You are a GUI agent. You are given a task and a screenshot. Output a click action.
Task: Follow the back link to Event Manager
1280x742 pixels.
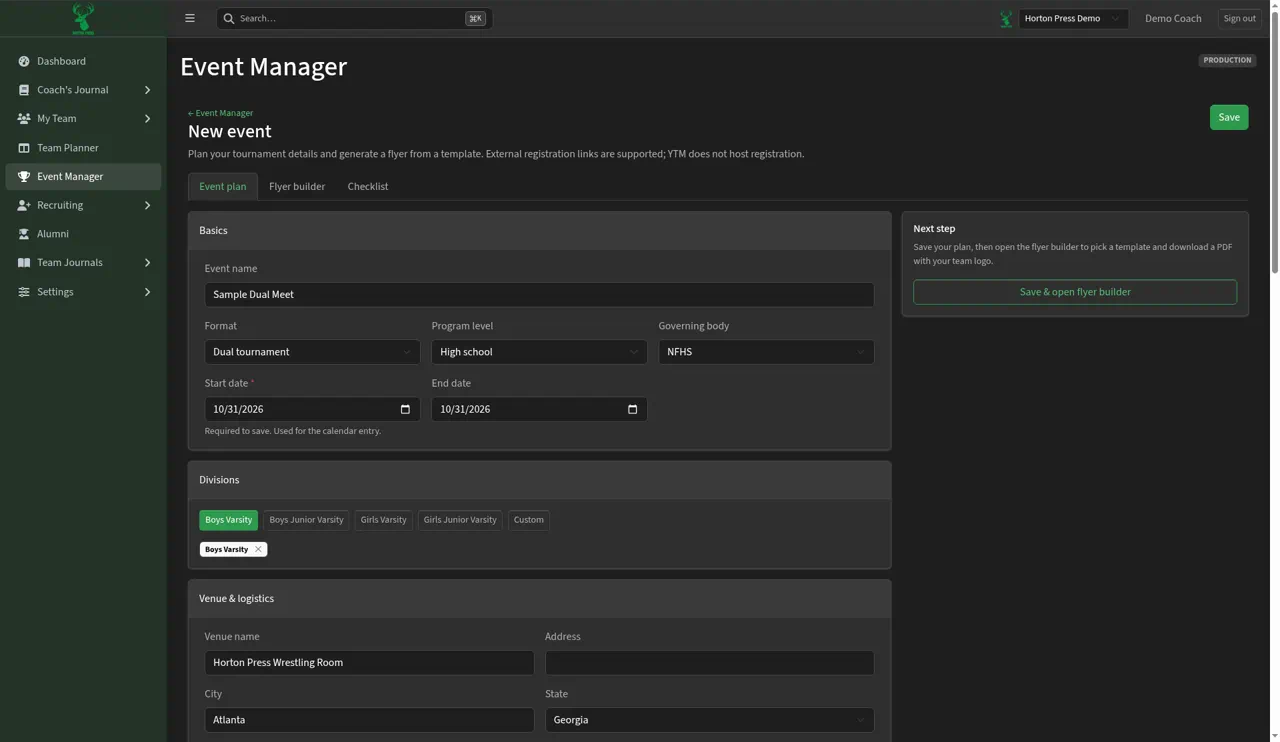pos(221,113)
